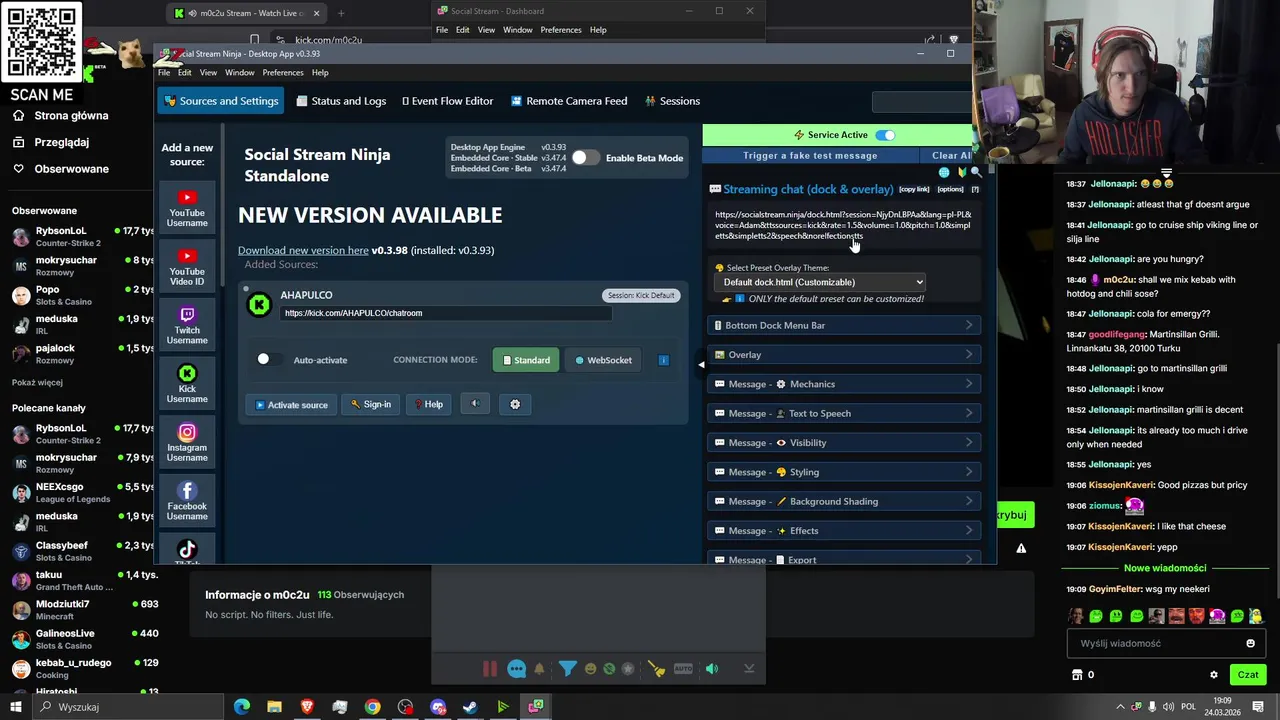1280x720 pixels.
Task: Add a YouTube Username source
Action: pyautogui.click(x=187, y=208)
